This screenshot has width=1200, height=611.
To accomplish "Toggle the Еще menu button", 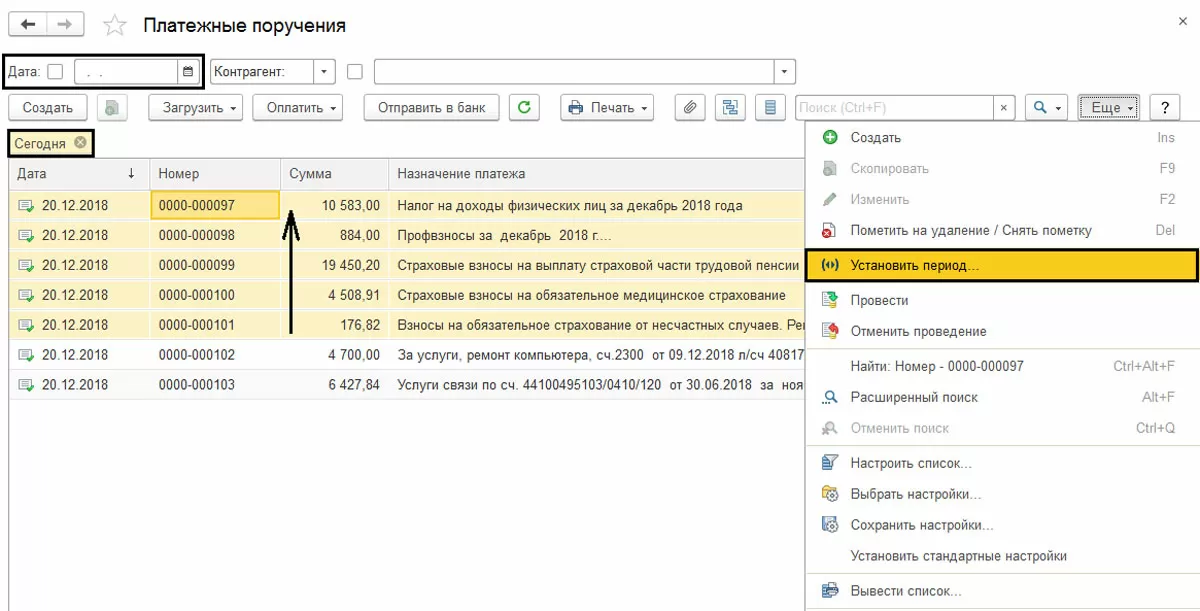I will point(1109,108).
